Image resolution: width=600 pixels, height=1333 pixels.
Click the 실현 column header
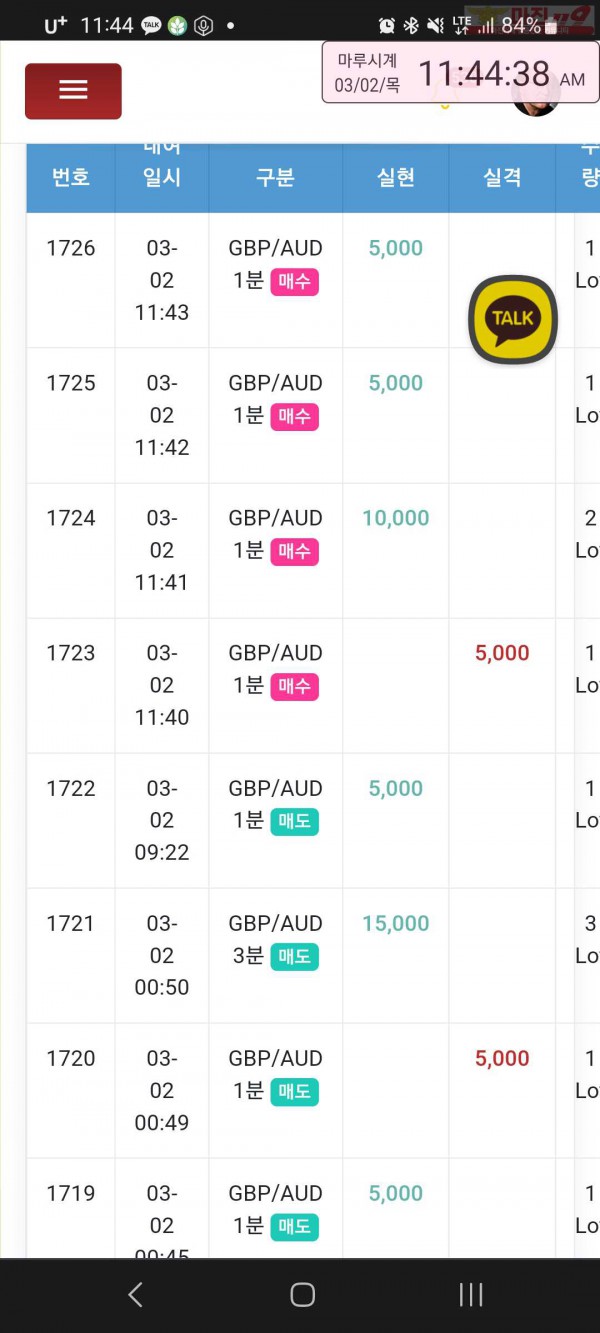[x=396, y=177]
